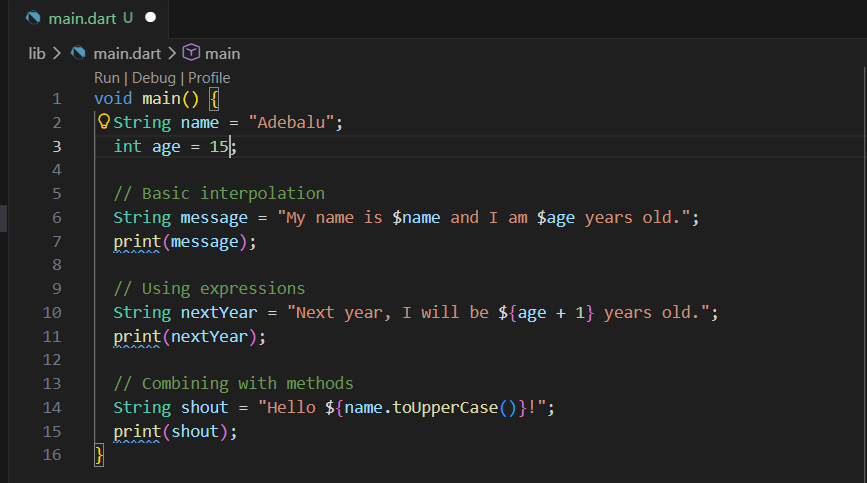The width and height of the screenshot is (867, 483).
Task: Click the chevron after lib in breadcrumbs
Action: (x=56, y=53)
